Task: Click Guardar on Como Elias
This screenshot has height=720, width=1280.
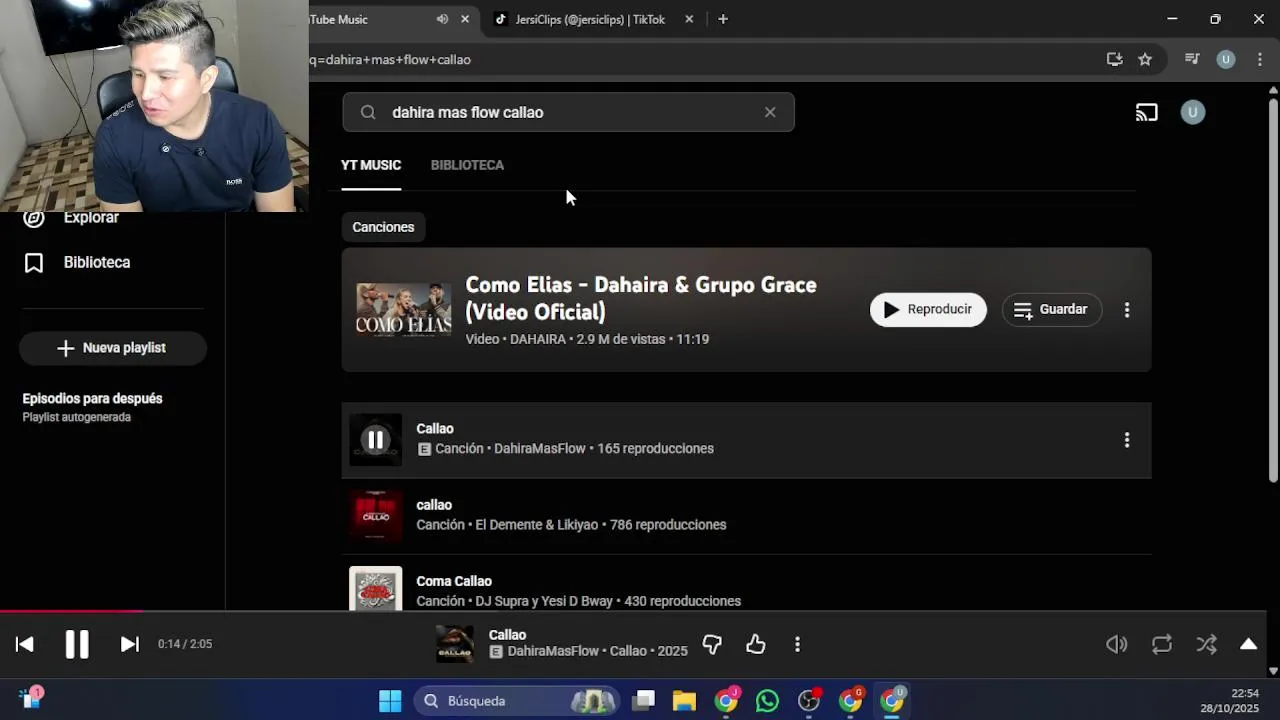Action: (1052, 310)
